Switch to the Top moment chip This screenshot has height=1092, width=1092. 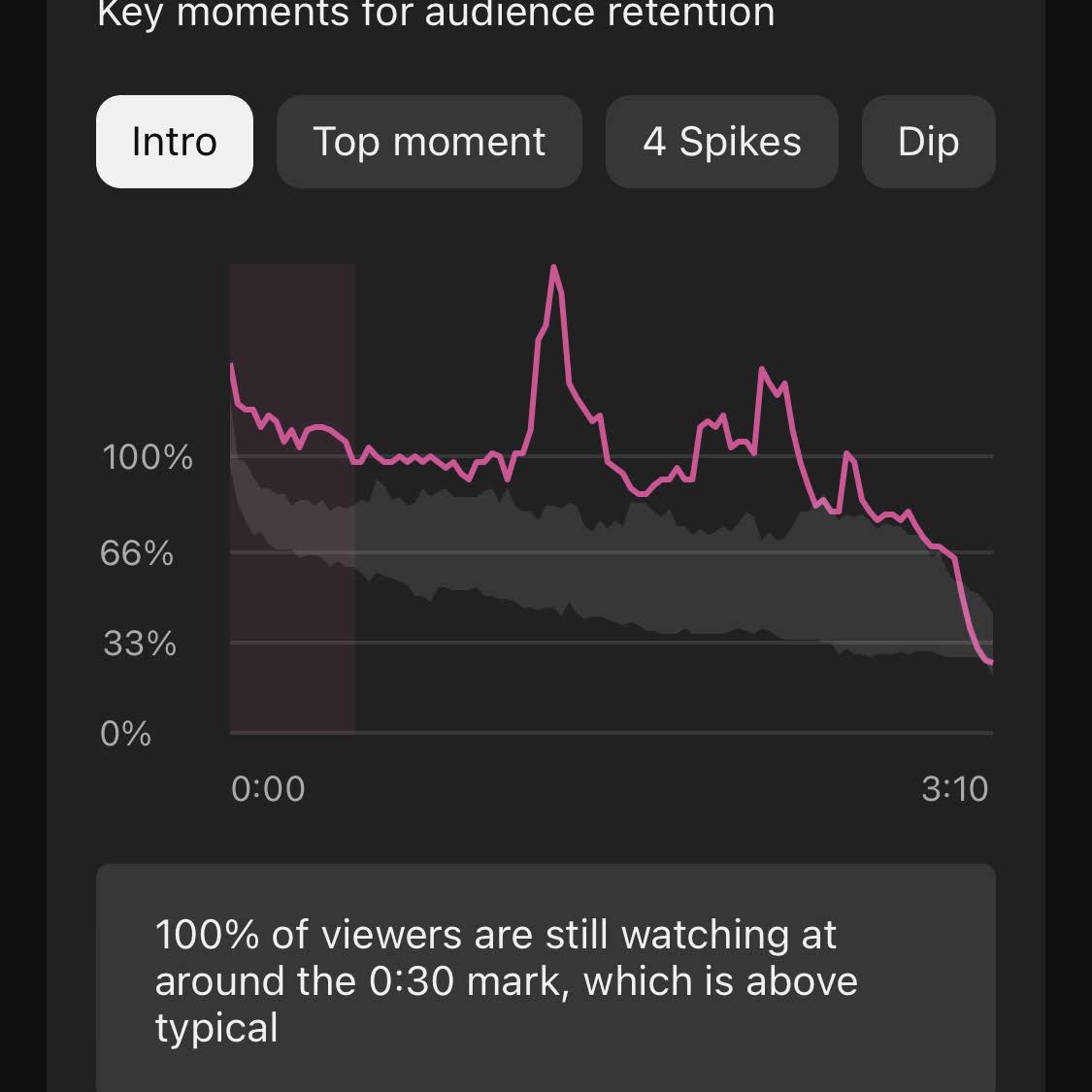click(429, 142)
